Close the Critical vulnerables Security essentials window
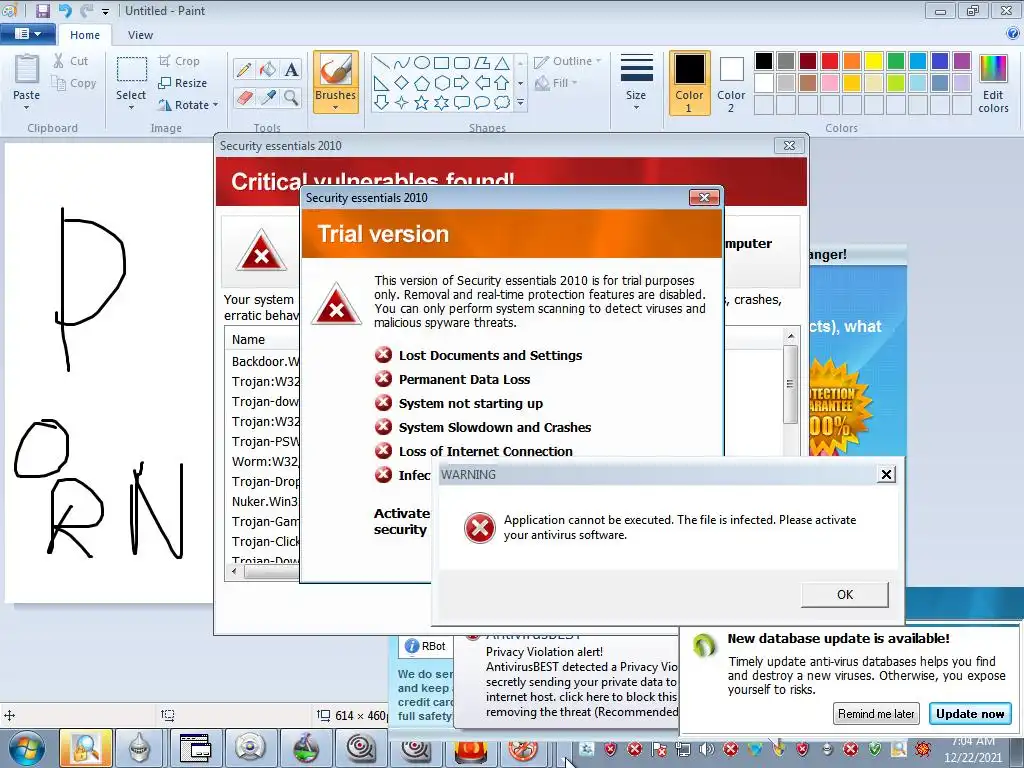 tap(789, 145)
